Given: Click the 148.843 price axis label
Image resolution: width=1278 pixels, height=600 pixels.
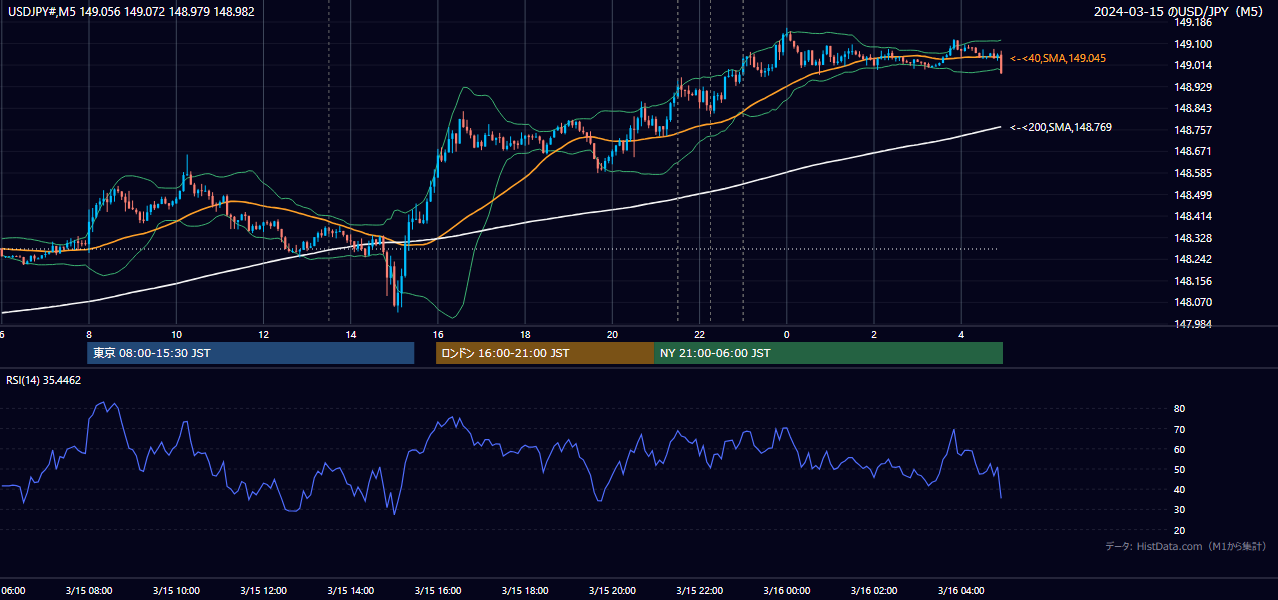Looking at the screenshot, I should coord(1193,108).
